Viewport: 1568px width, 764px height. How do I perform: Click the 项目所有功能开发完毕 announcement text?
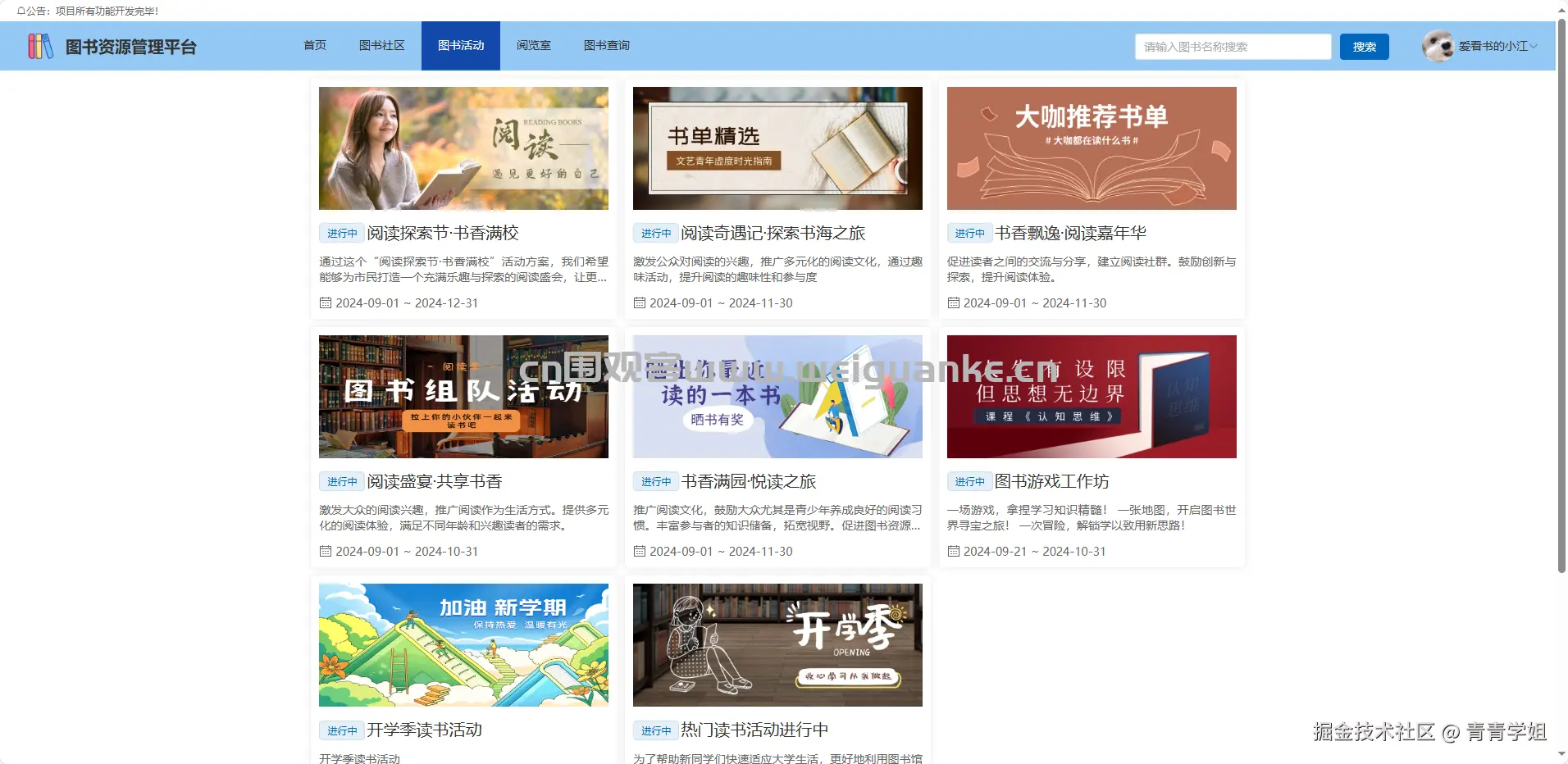107,11
